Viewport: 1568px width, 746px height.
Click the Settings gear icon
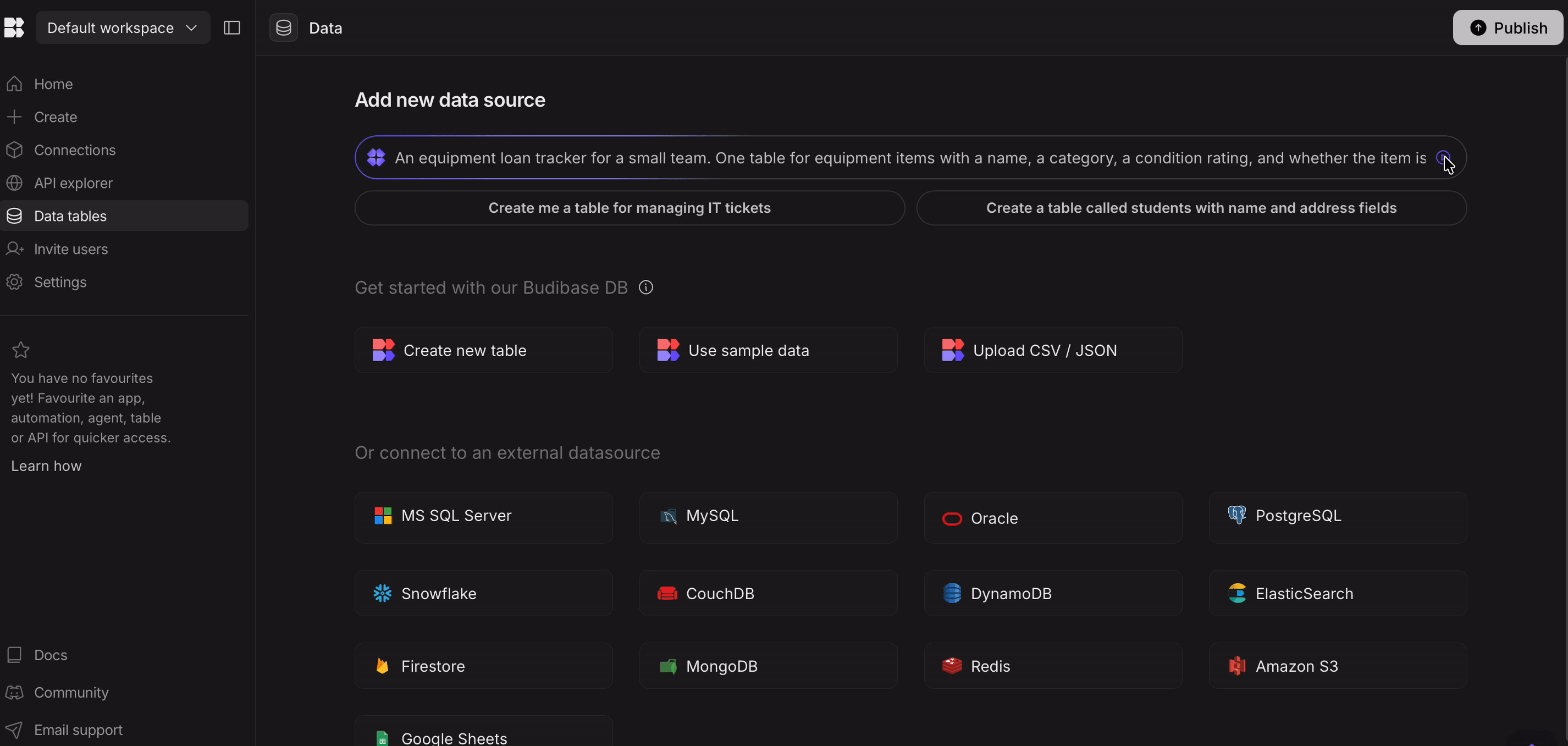pyautogui.click(x=15, y=281)
